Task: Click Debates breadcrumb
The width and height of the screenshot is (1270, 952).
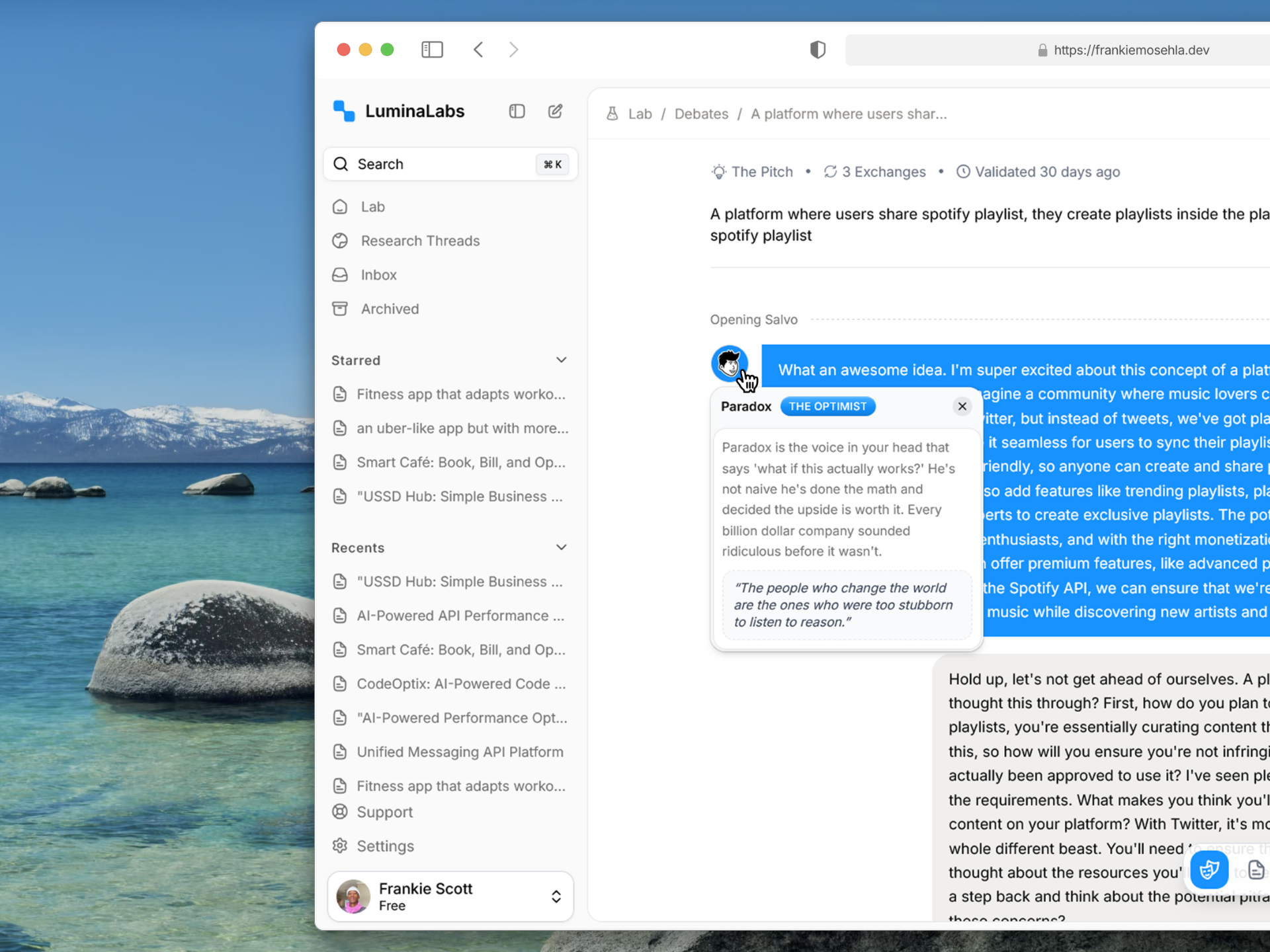Action: [701, 114]
